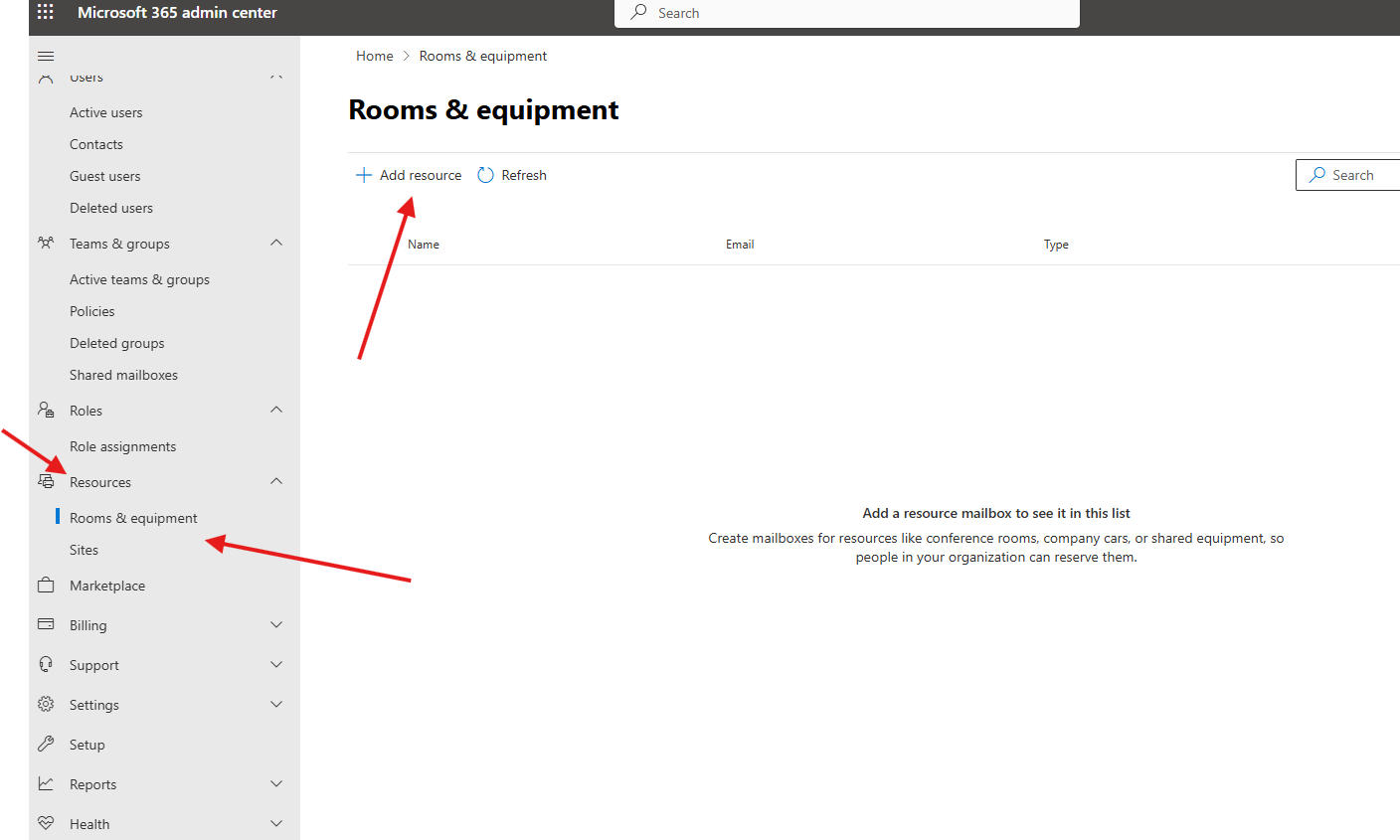1400x840 pixels.
Task: Click the Setup wrench icon
Action: [x=46, y=745]
